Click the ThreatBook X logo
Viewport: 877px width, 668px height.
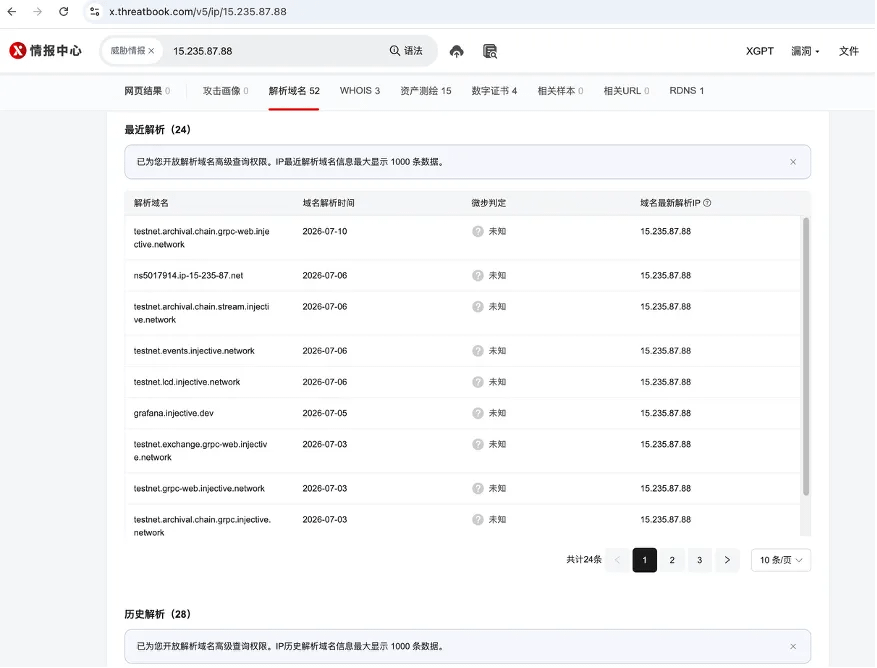[x=18, y=51]
